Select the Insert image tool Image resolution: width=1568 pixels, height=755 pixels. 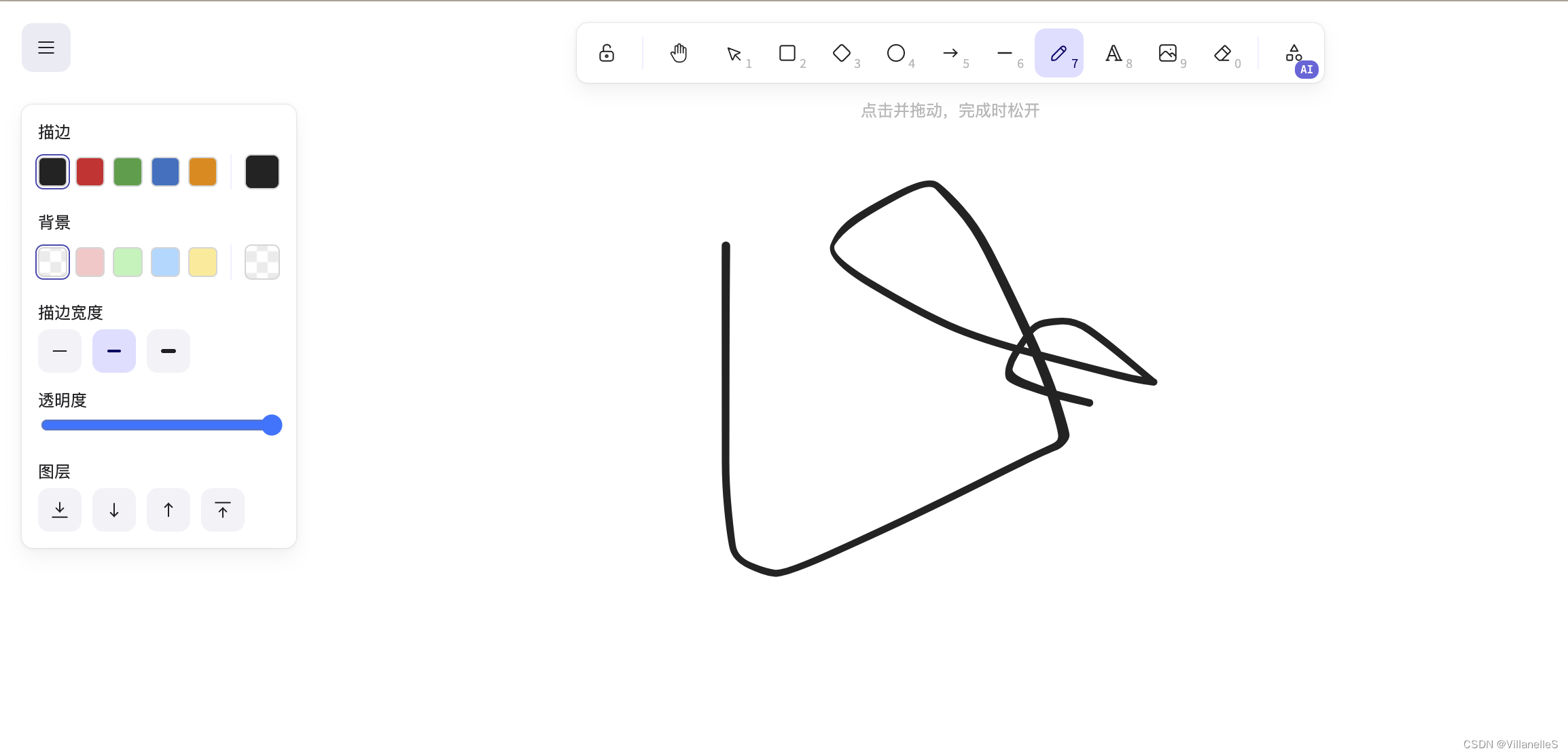(1168, 53)
